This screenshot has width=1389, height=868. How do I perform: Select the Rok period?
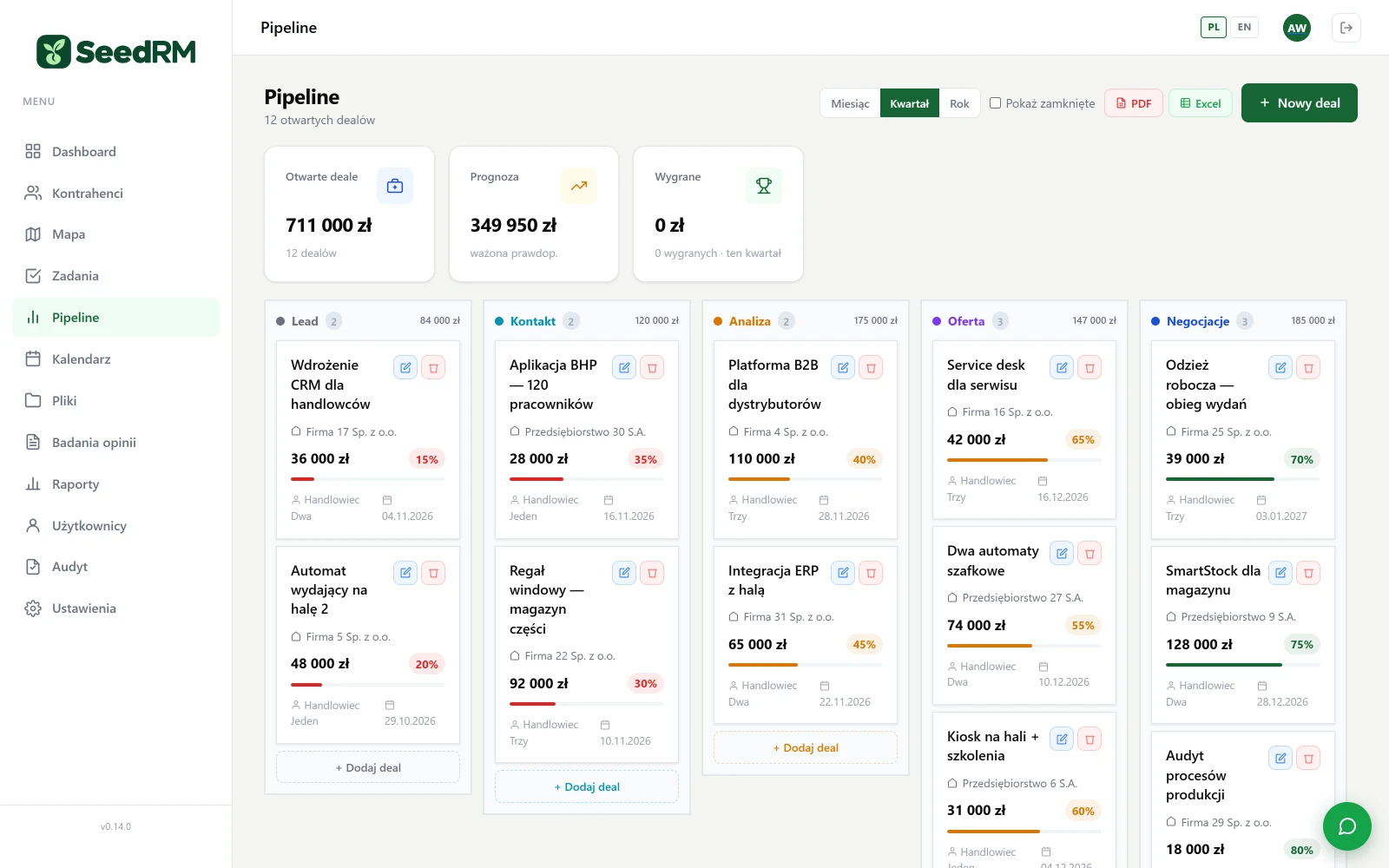tap(959, 103)
